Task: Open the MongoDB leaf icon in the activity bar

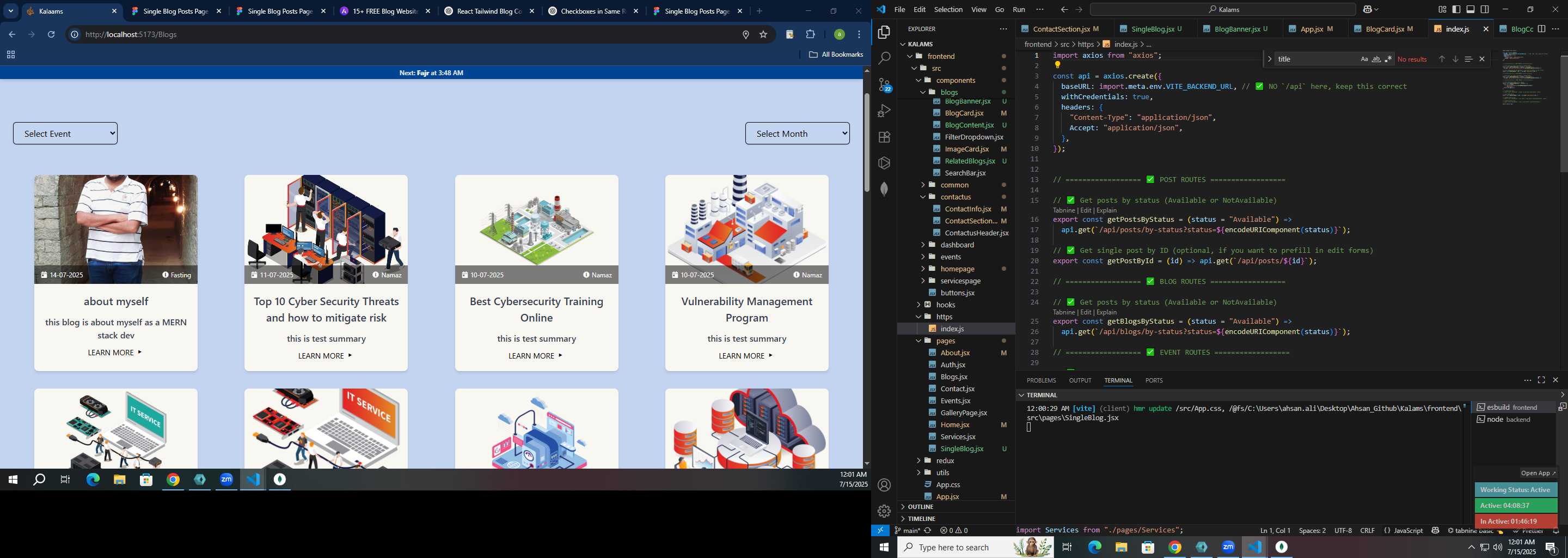Action: tap(884, 189)
